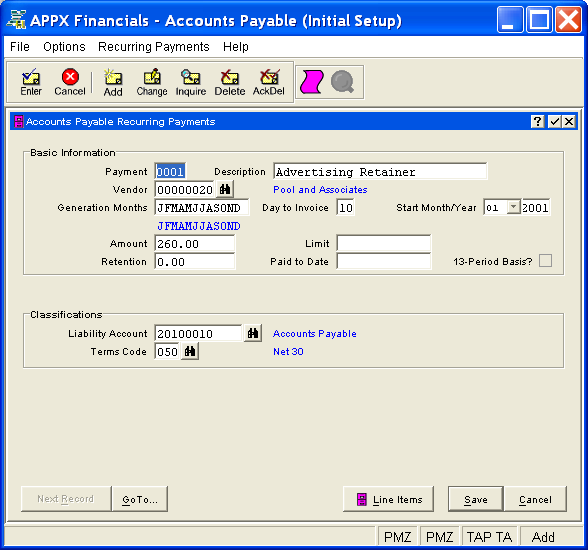Click the red Cancel toolbar icon
Image resolution: width=588 pixels, height=550 pixels.
click(x=70, y=82)
